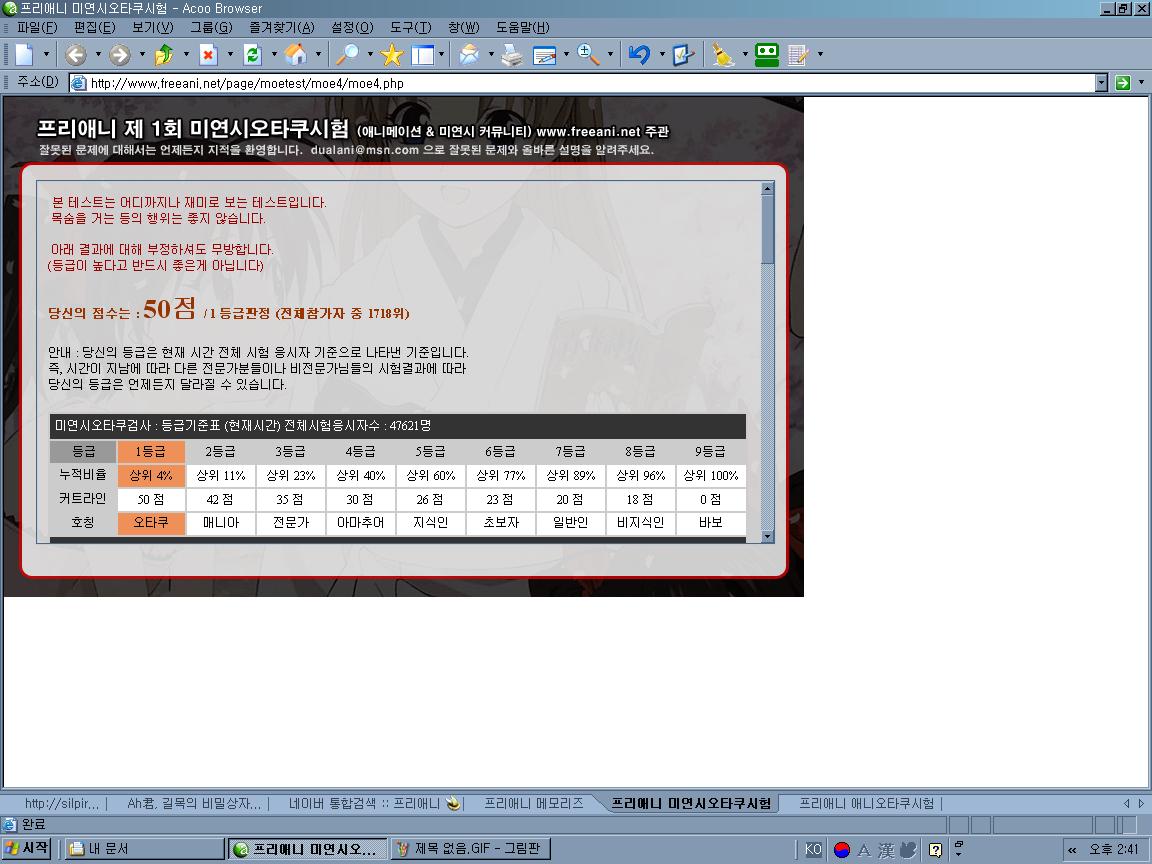Screen dimensions: 1152x864
Task: Click the 시작 Start button
Action: [27, 849]
